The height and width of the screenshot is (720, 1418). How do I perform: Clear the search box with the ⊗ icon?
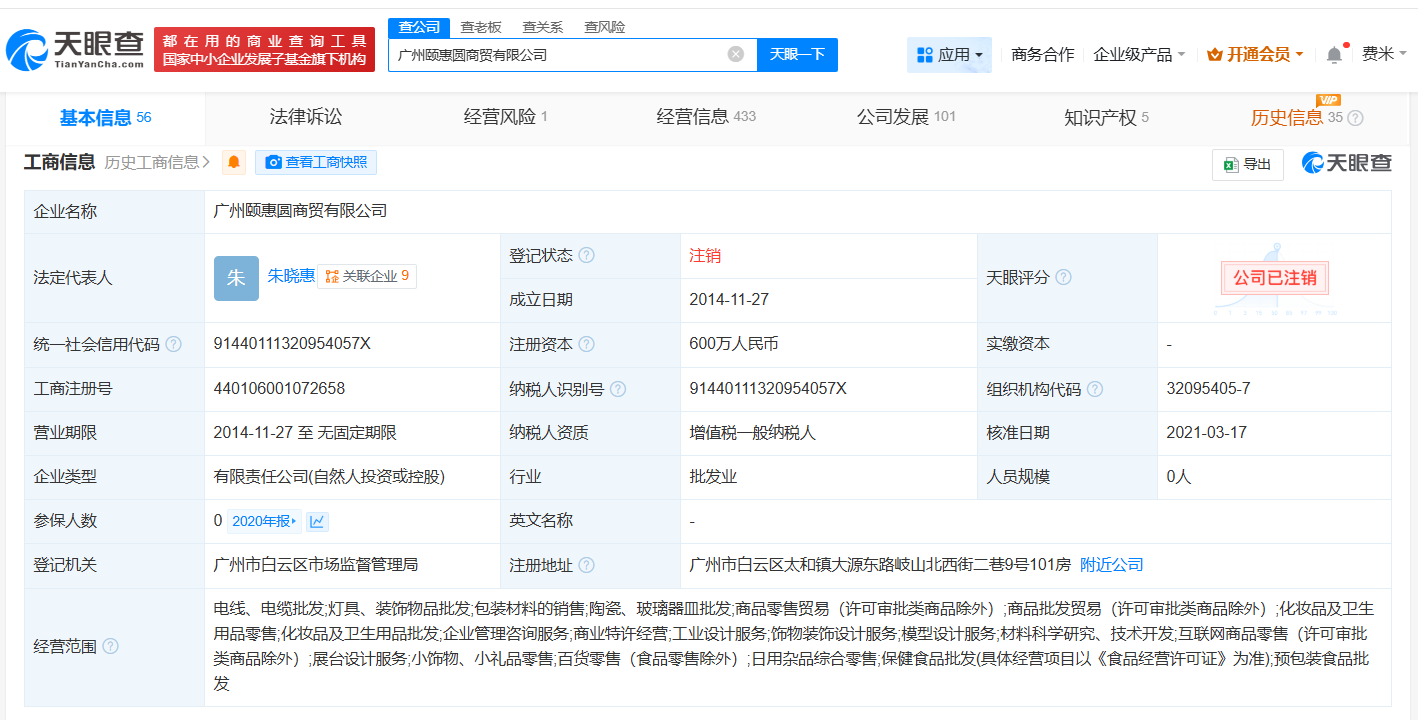(x=737, y=54)
